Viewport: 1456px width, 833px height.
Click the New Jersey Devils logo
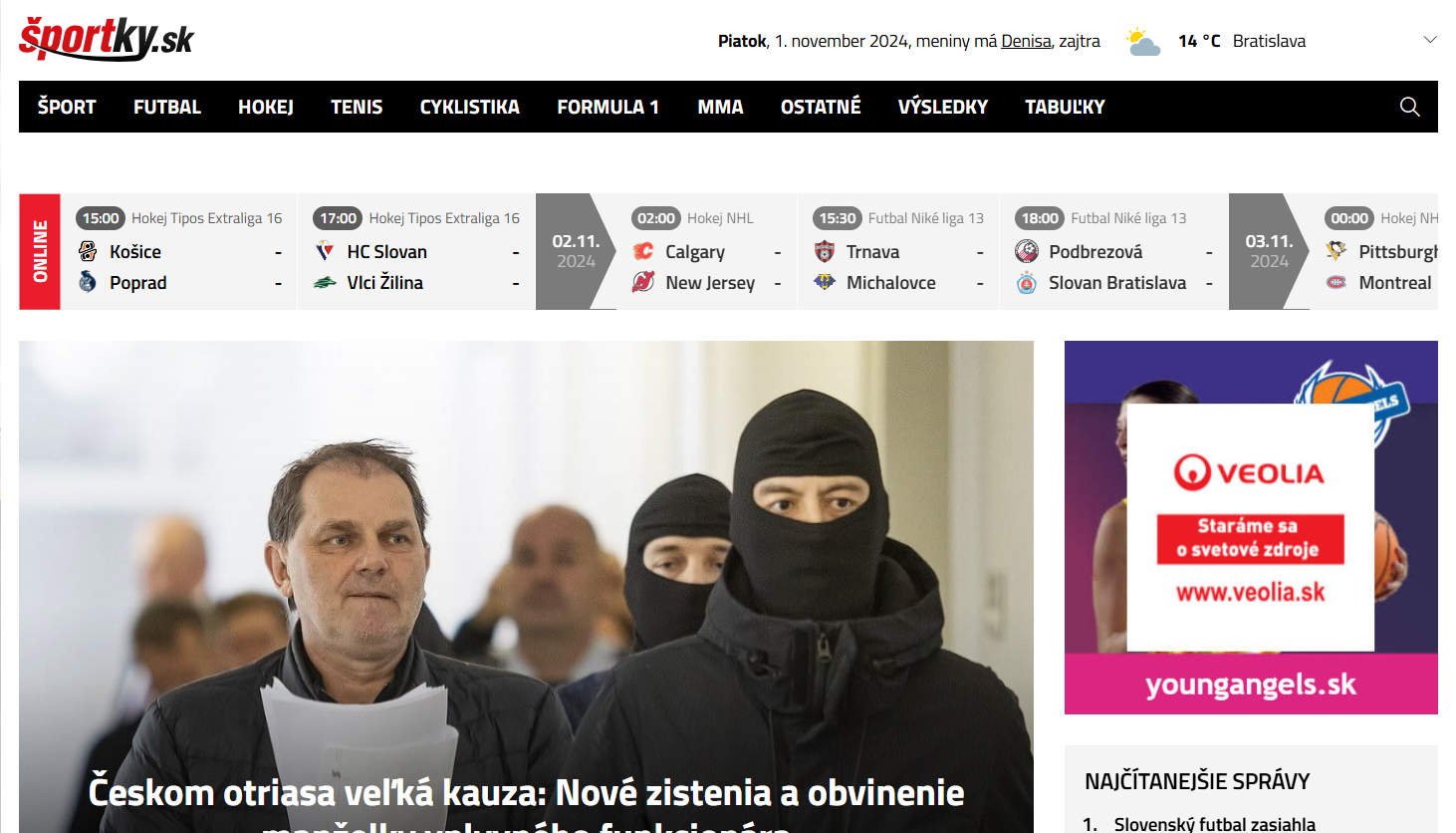click(x=643, y=283)
